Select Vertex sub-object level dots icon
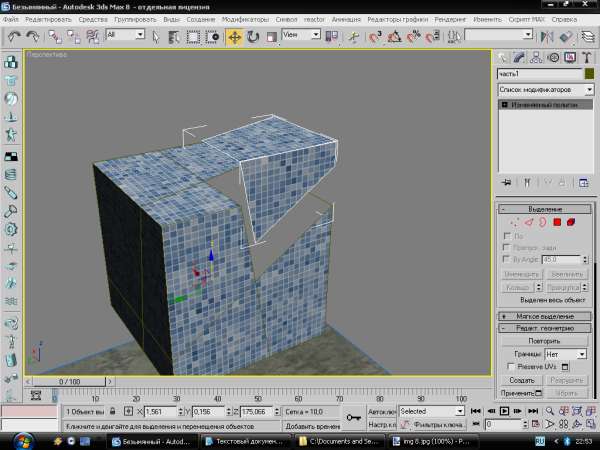The height and width of the screenshot is (450, 600). (x=516, y=222)
